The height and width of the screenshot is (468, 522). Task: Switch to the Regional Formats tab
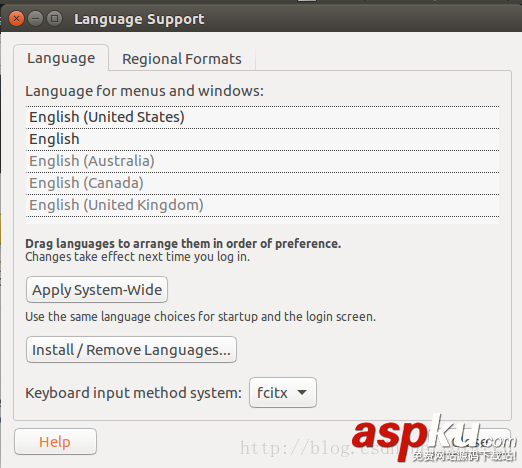182,59
